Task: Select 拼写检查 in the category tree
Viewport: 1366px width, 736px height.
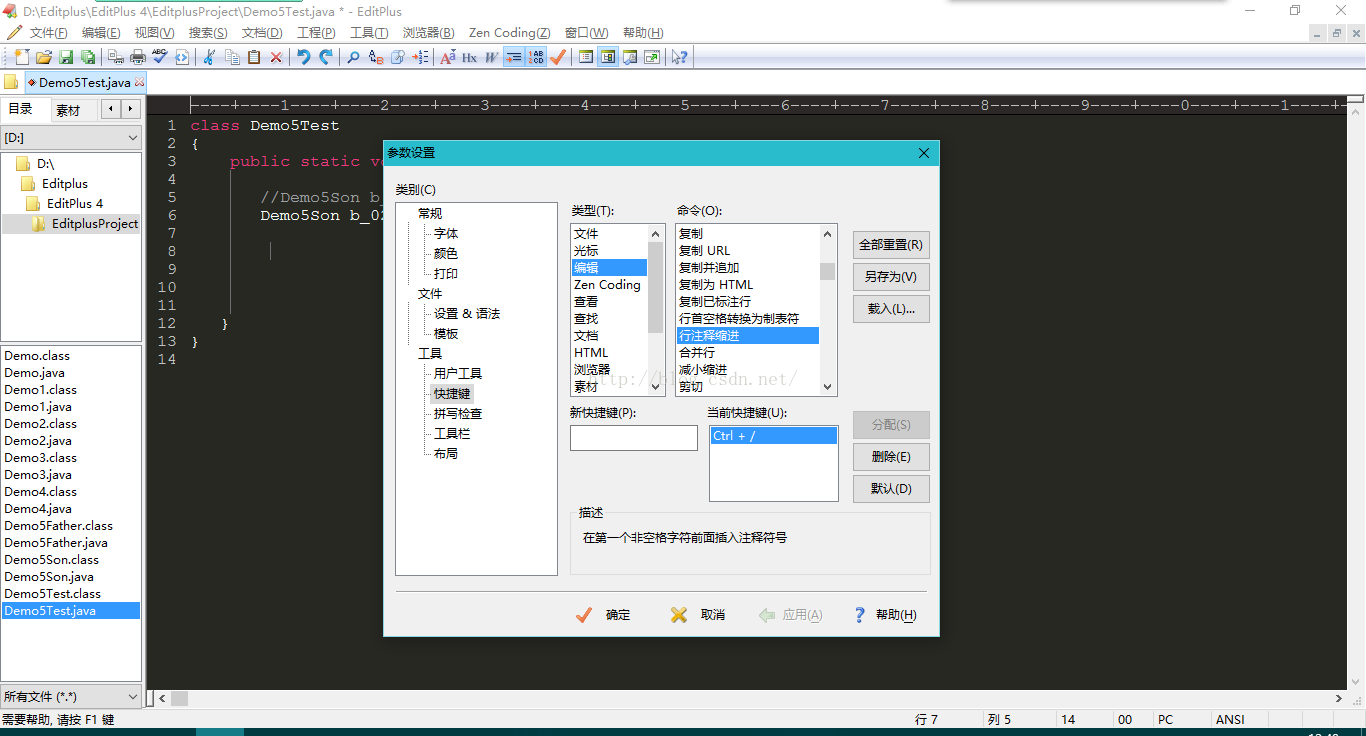Action: coord(458,413)
